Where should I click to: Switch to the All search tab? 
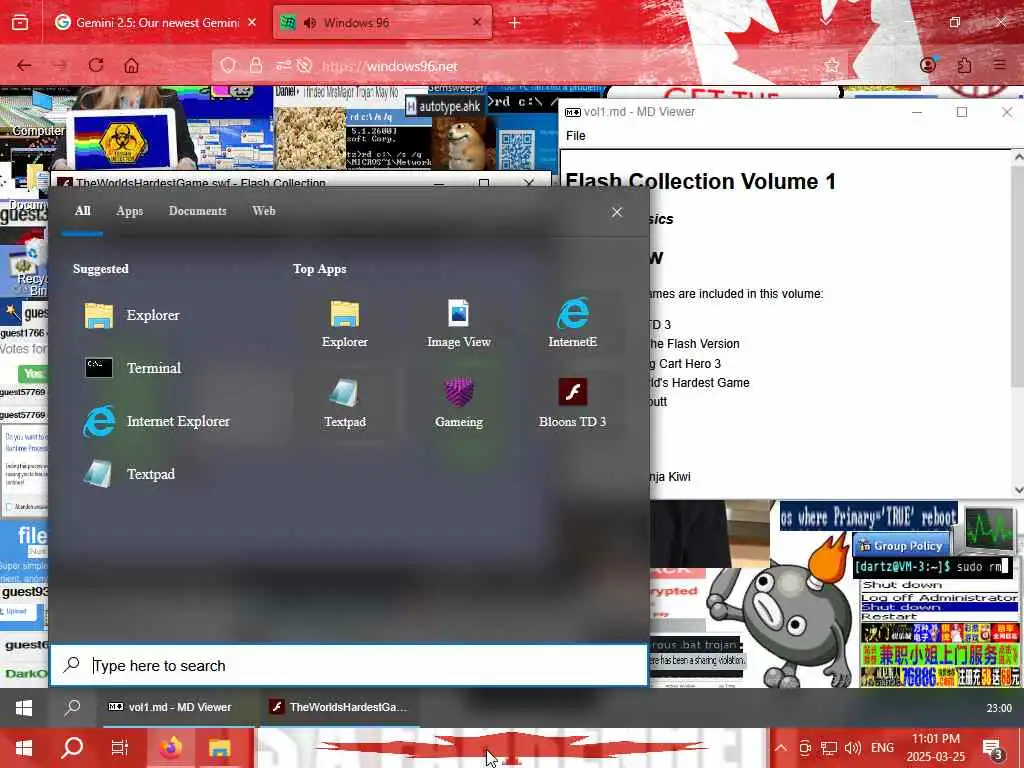point(82,211)
